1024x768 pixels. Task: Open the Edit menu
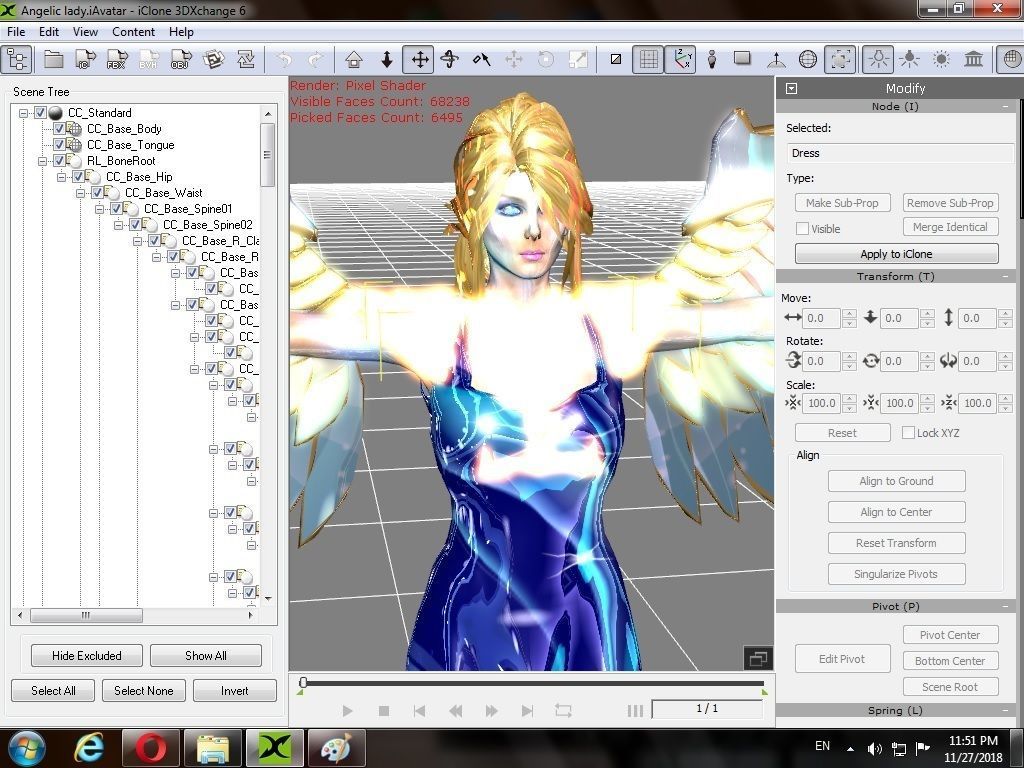48,31
